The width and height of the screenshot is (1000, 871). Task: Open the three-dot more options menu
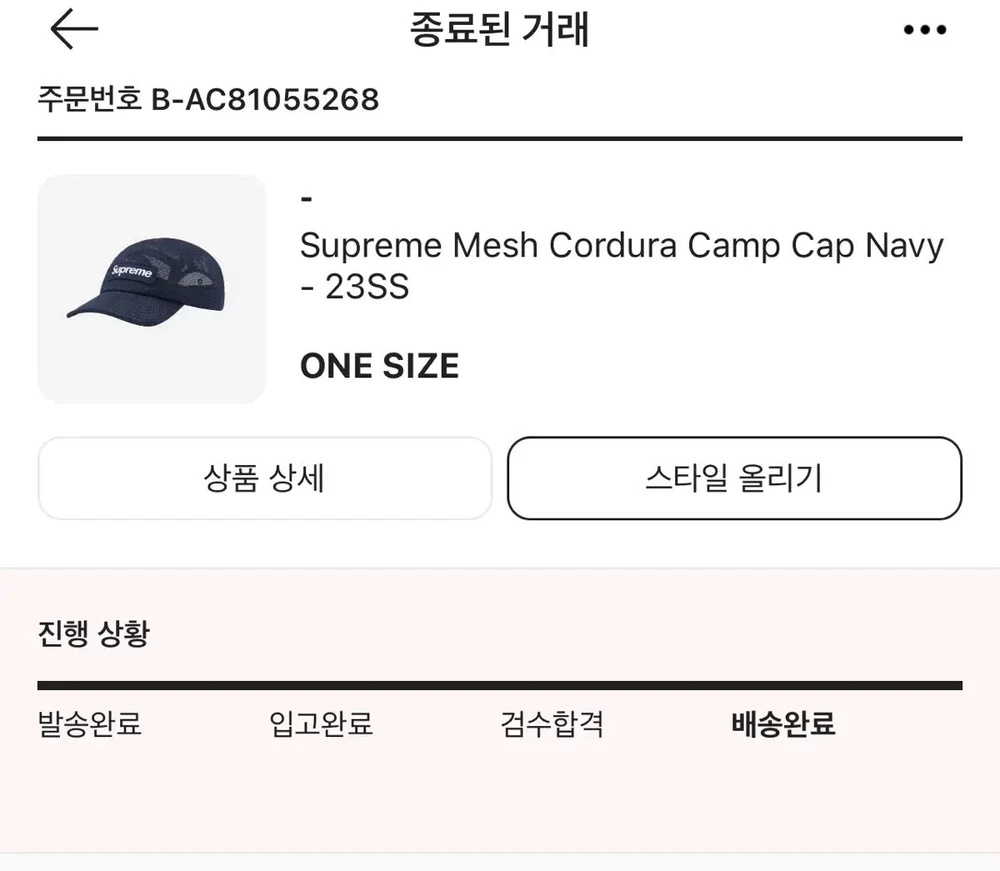click(x=924, y=31)
